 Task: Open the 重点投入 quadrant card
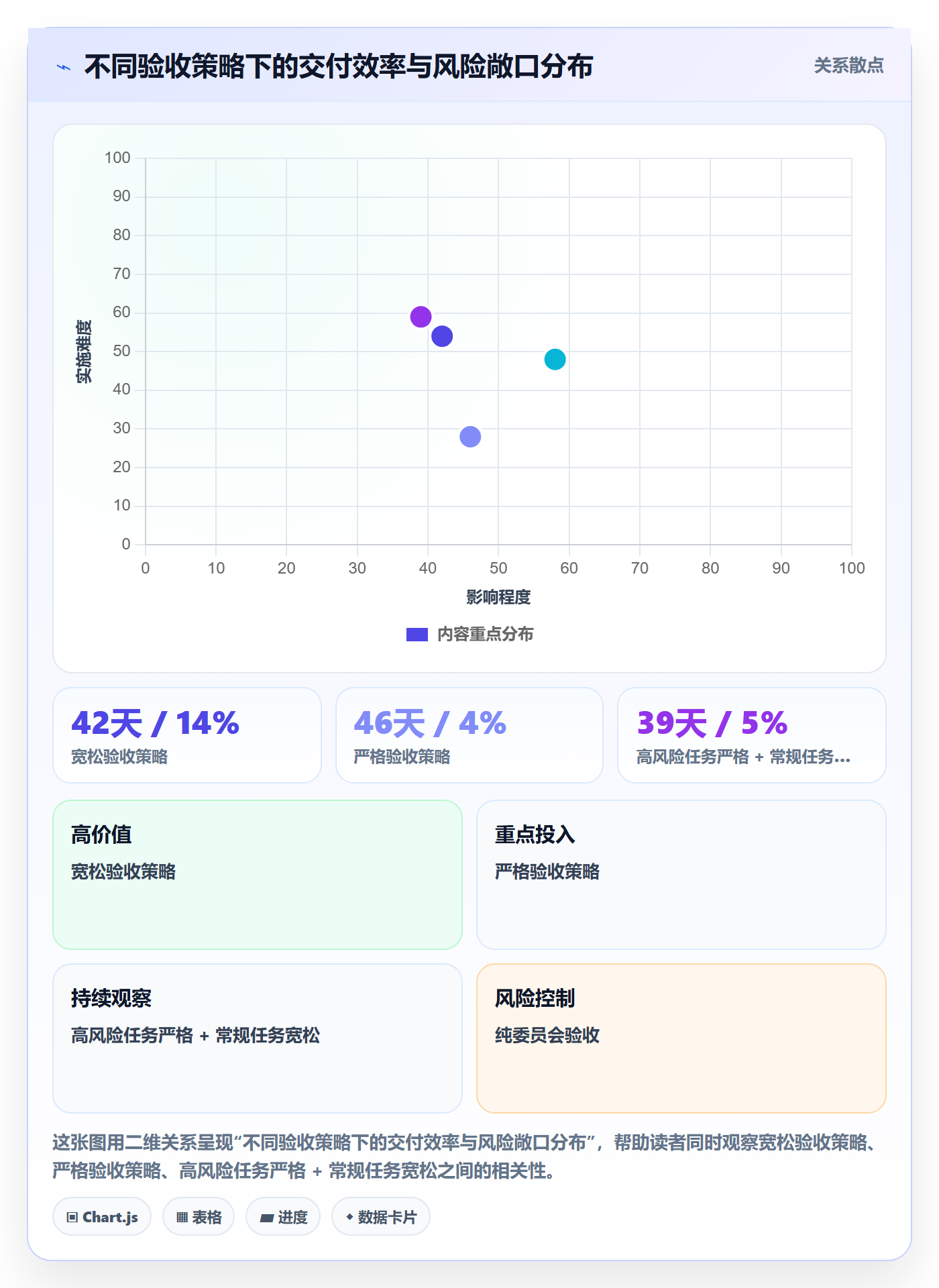(x=681, y=875)
